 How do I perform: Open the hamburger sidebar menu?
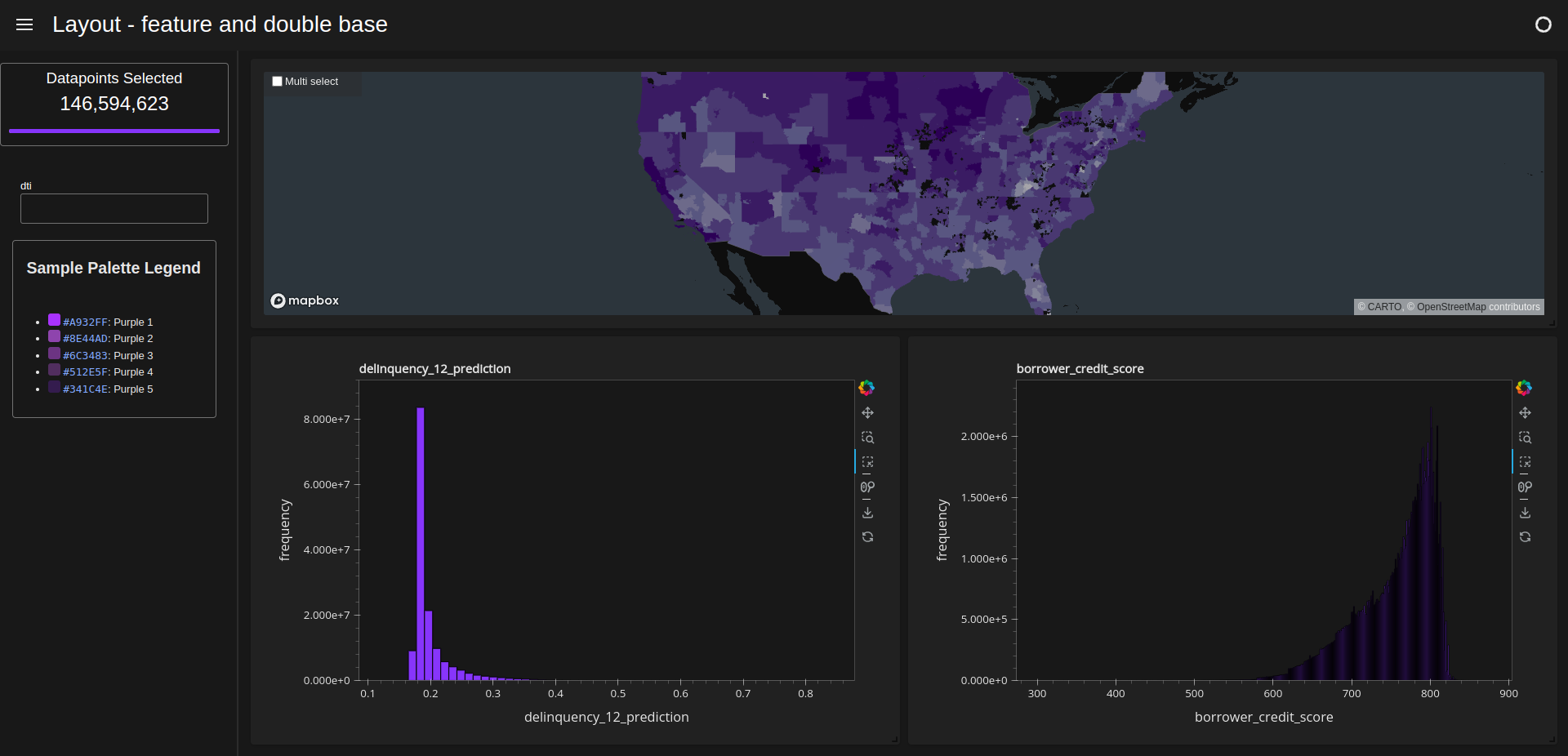coord(24,24)
